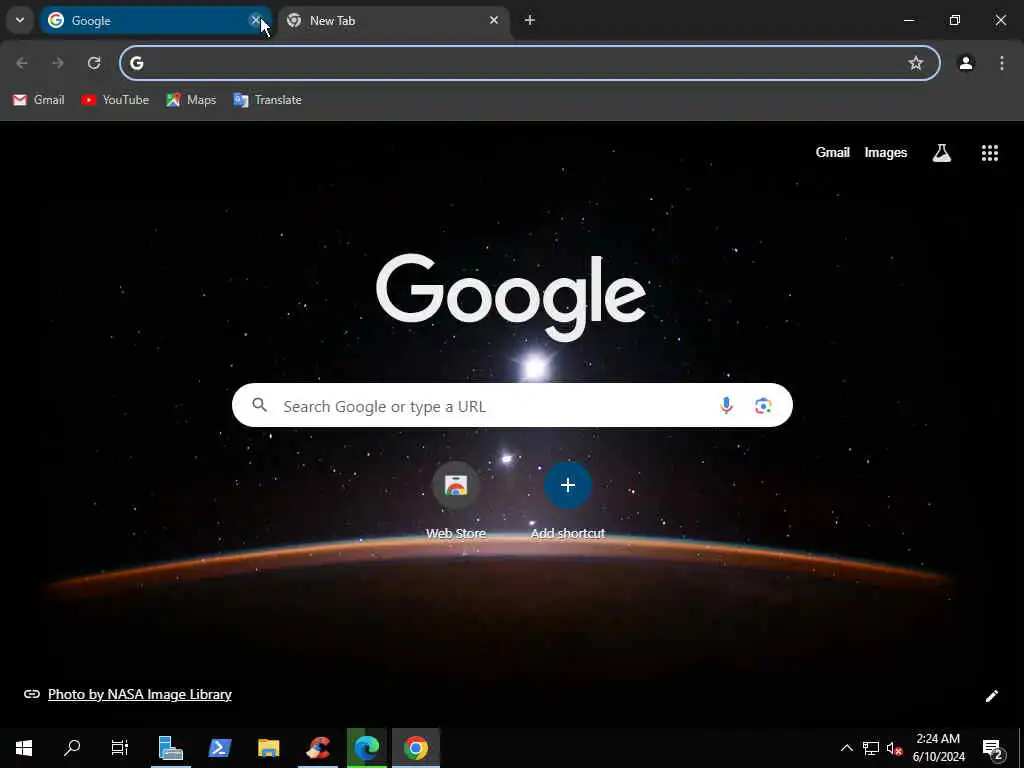Open the Maps bookmark

tap(191, 100)
